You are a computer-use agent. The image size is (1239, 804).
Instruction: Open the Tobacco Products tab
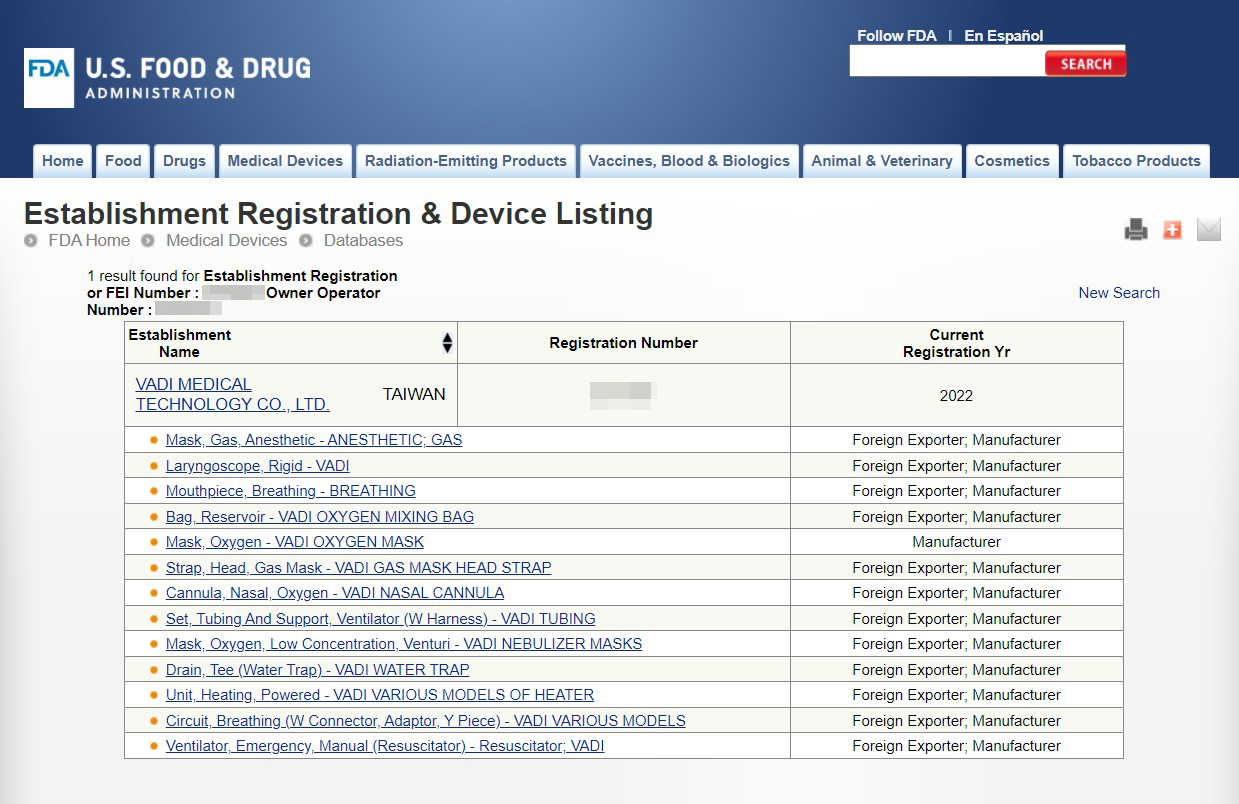pos(1136,161)
